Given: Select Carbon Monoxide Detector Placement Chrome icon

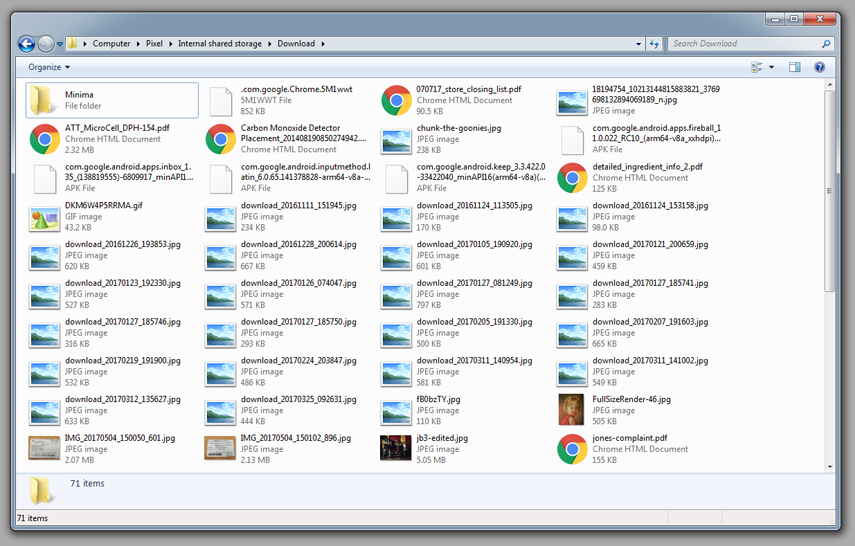Looking at the screenshot, I should (x=220, y=139).
